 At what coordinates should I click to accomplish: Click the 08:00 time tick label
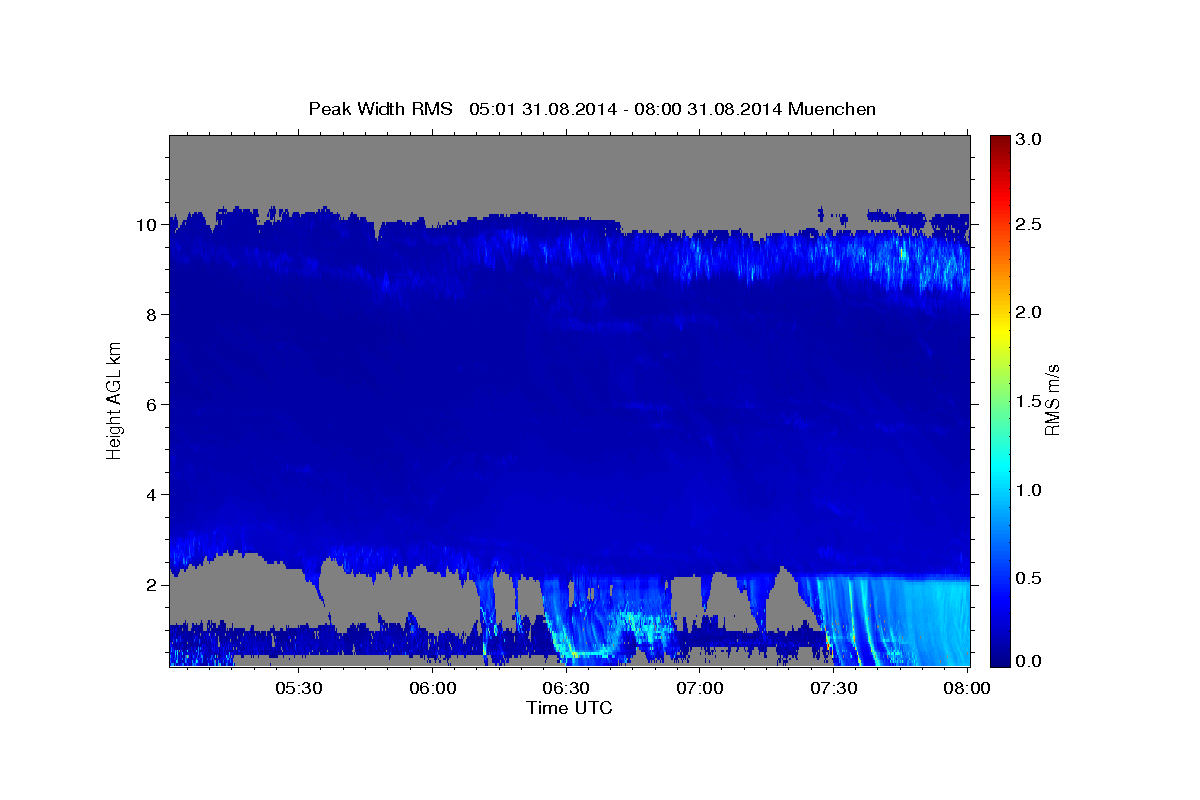(x=968, y=689)
